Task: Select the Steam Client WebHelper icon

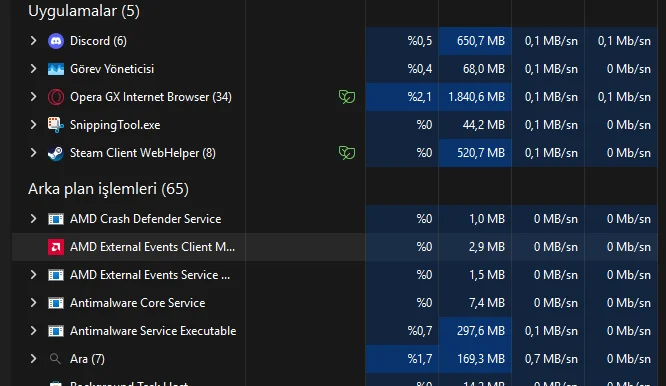Action: tap(56, 153)
